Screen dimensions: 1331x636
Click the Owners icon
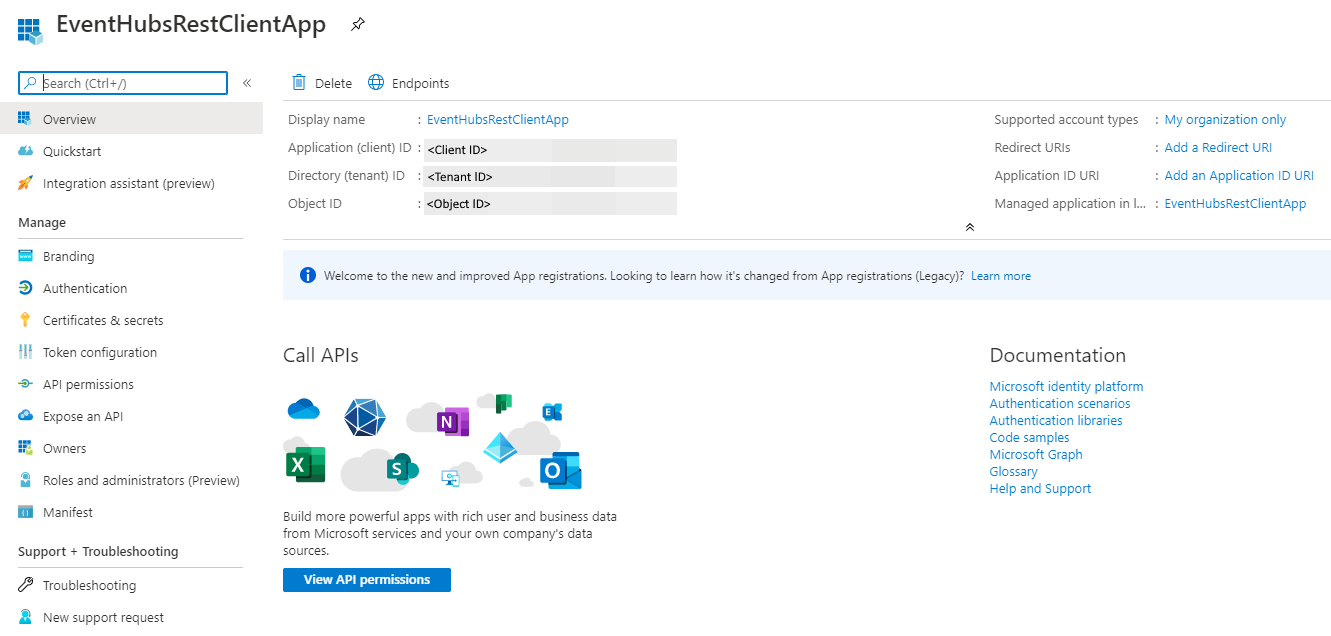point(25,448)
